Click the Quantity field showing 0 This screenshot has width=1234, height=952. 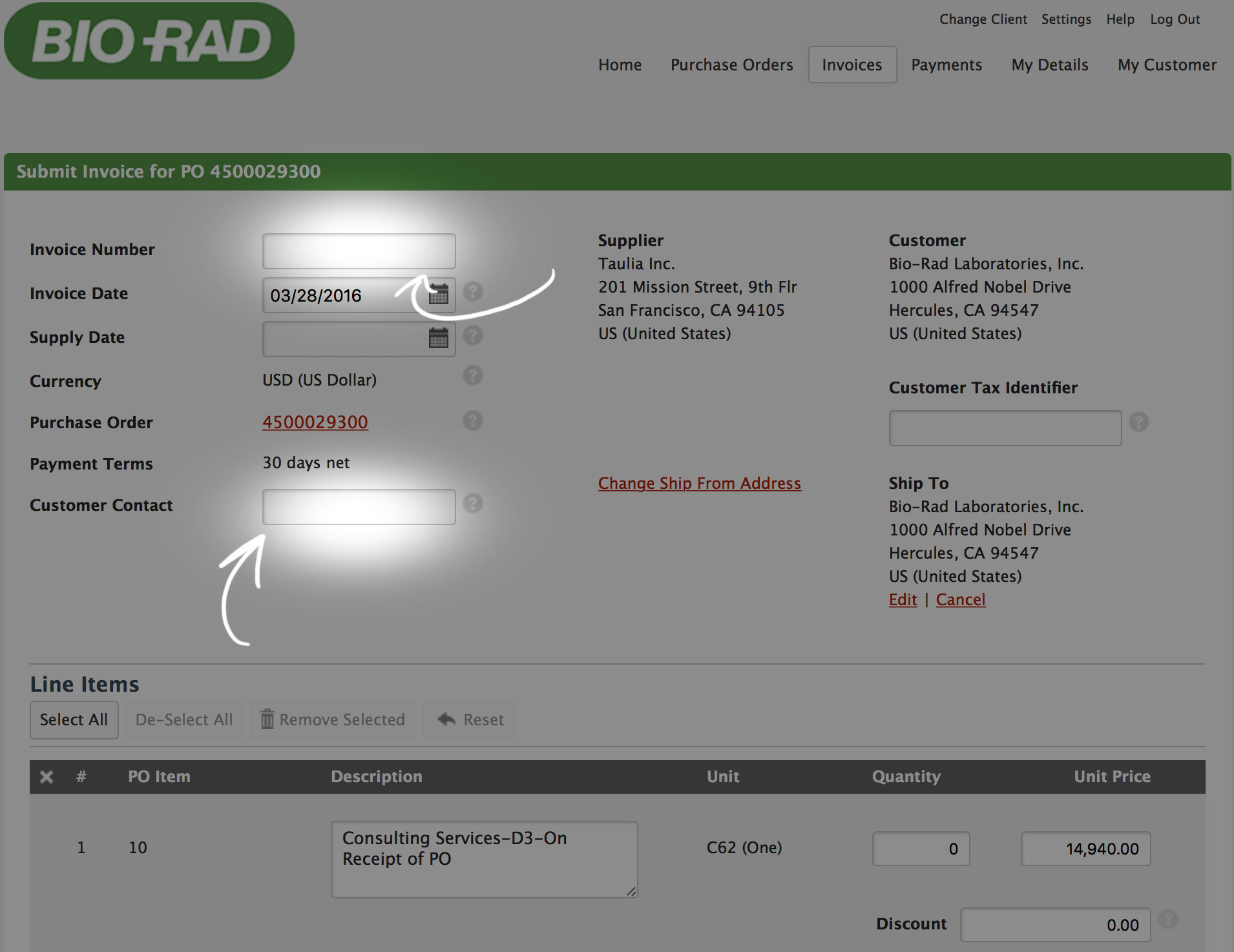(921, 849)
